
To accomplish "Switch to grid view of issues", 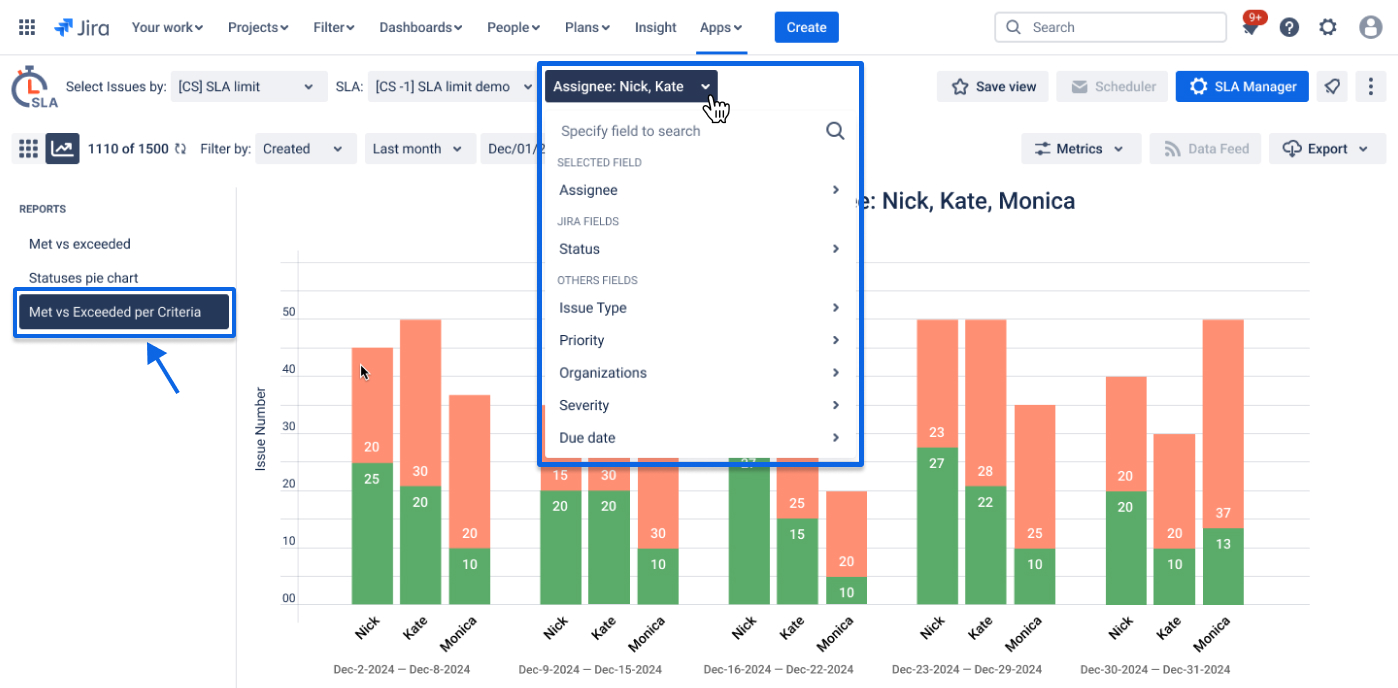I will pos(27,148).
